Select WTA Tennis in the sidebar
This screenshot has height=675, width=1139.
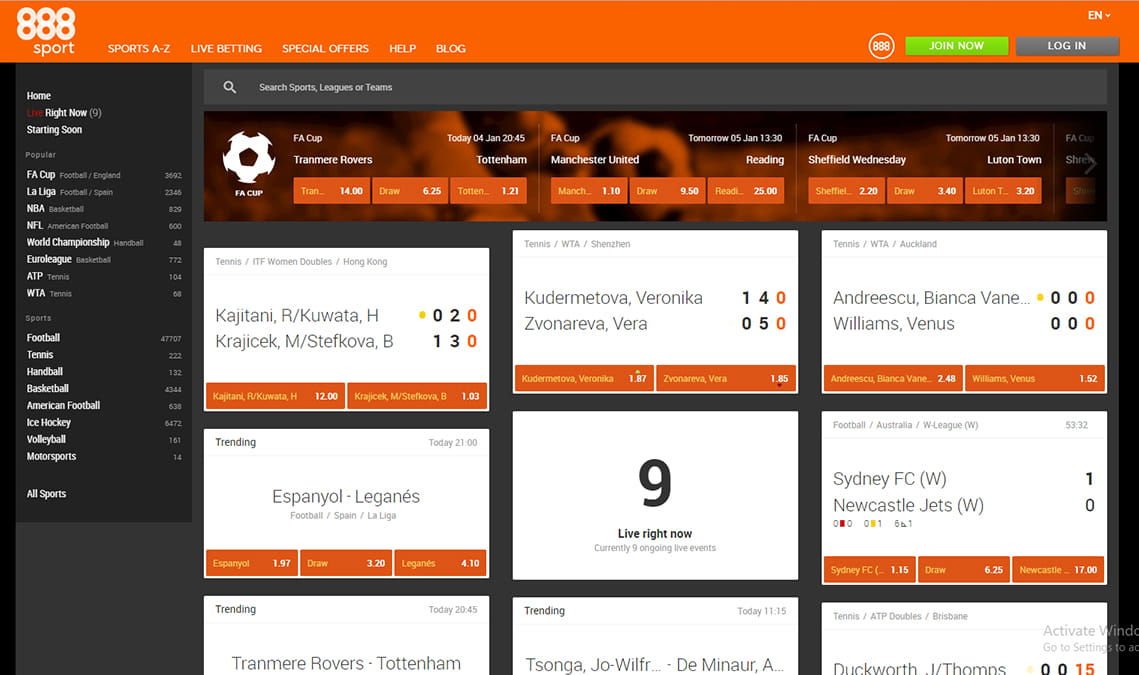tap(104, 294)
